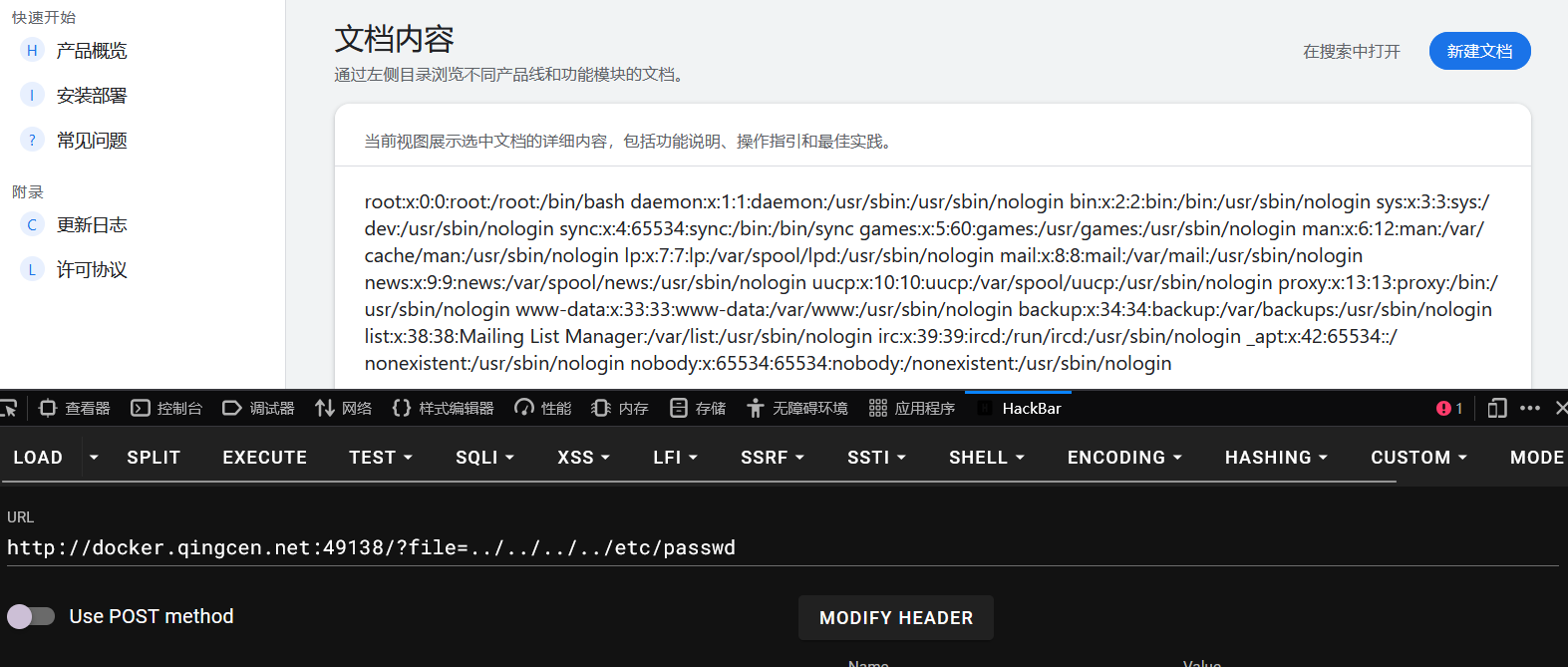
Task: Open devtools three-dot options menu
Action: 1530,408
